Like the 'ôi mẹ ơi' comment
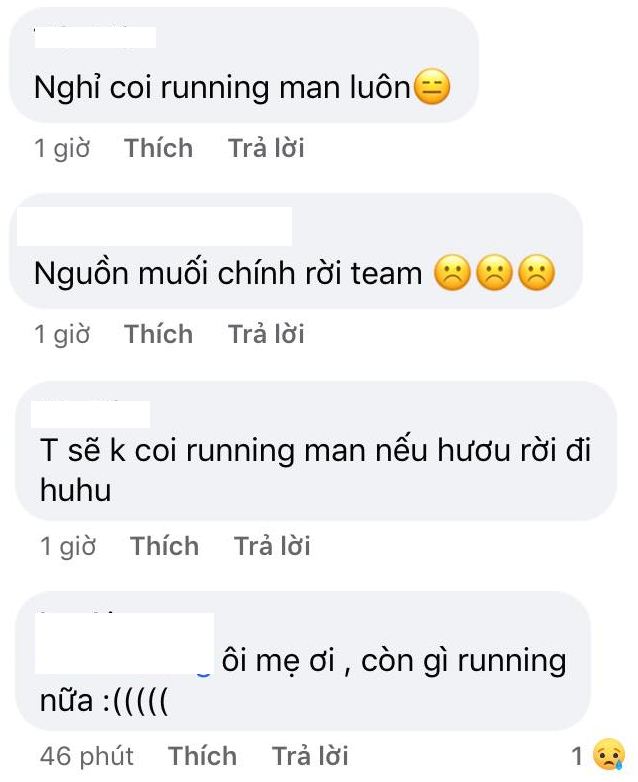 (x=202, y=756)
